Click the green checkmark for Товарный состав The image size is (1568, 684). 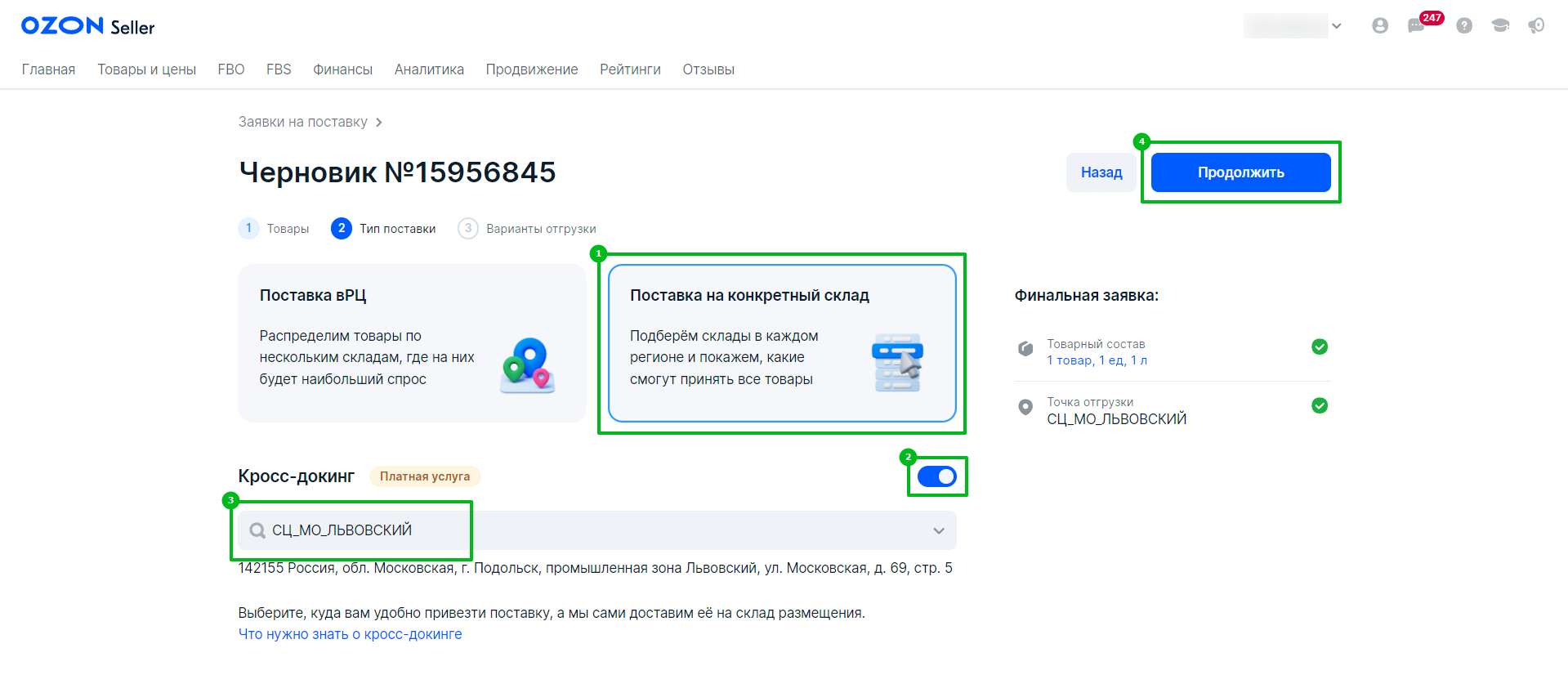1319,346
